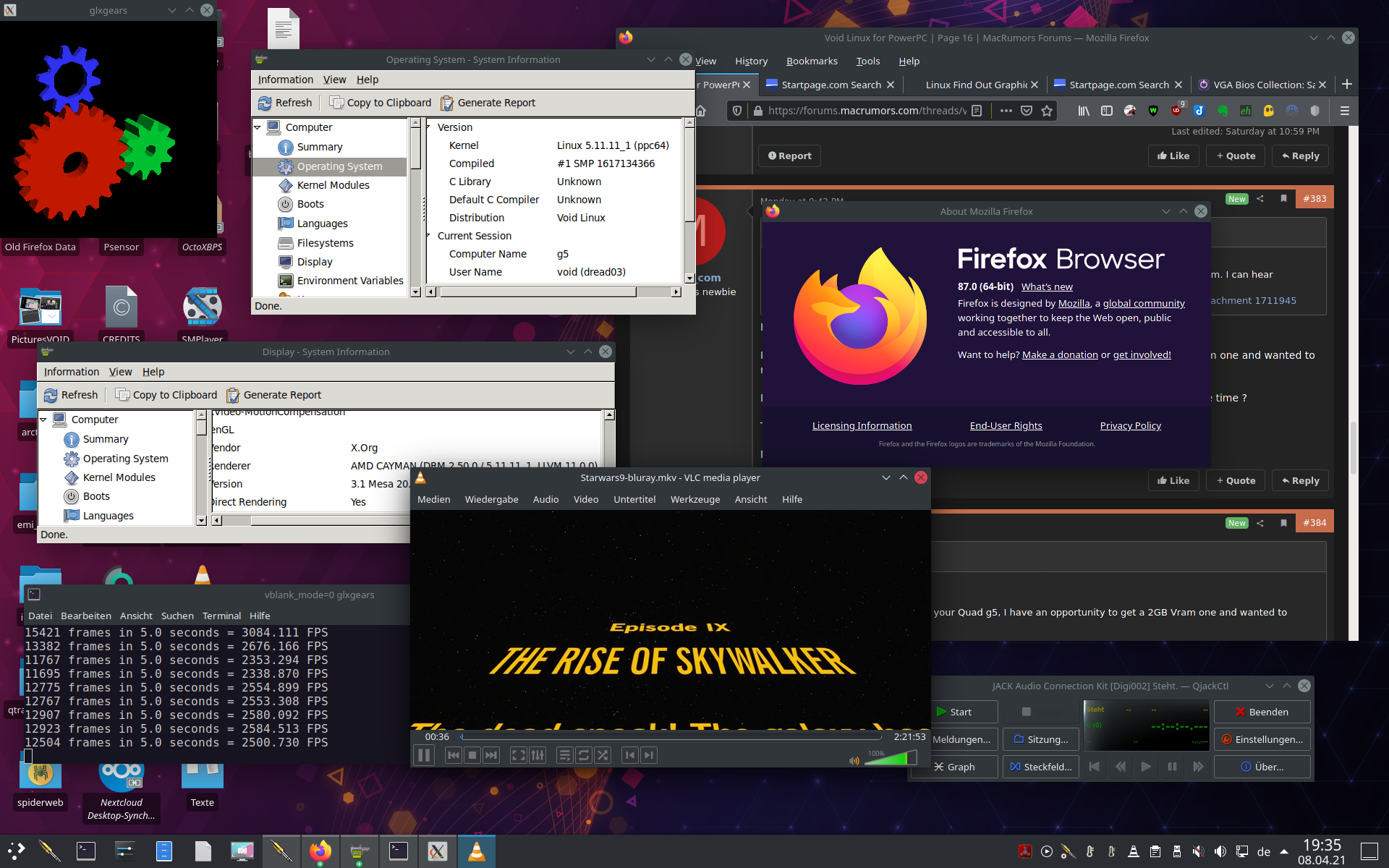Click Refresh icon in Display window
This screenshot has width=1389, height=868.
(x=51, y=395)
